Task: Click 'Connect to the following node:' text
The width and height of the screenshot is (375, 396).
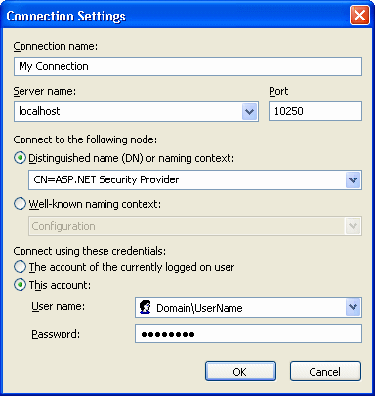Action: 85,139
